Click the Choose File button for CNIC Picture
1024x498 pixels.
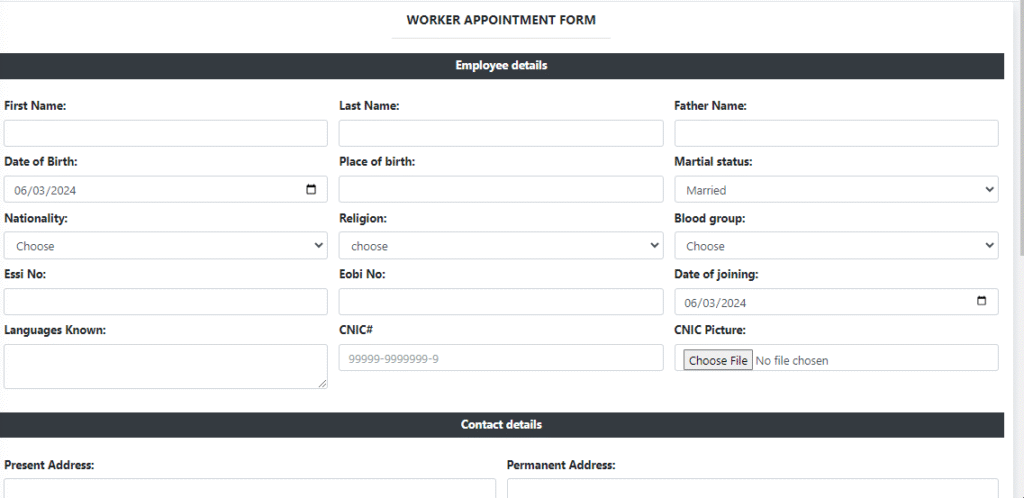[x=718, y=360]
